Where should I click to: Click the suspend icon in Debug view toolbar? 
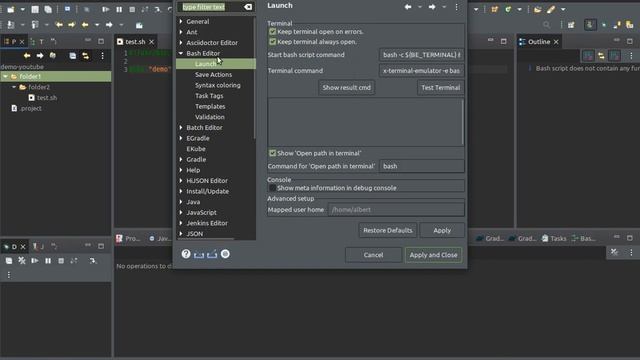click(48, 260)
